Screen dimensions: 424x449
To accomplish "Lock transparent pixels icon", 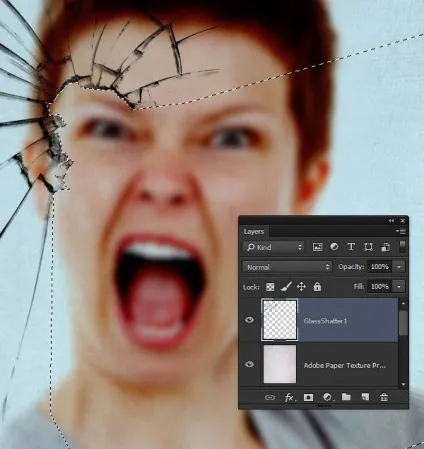I will (x=270, y=287).
